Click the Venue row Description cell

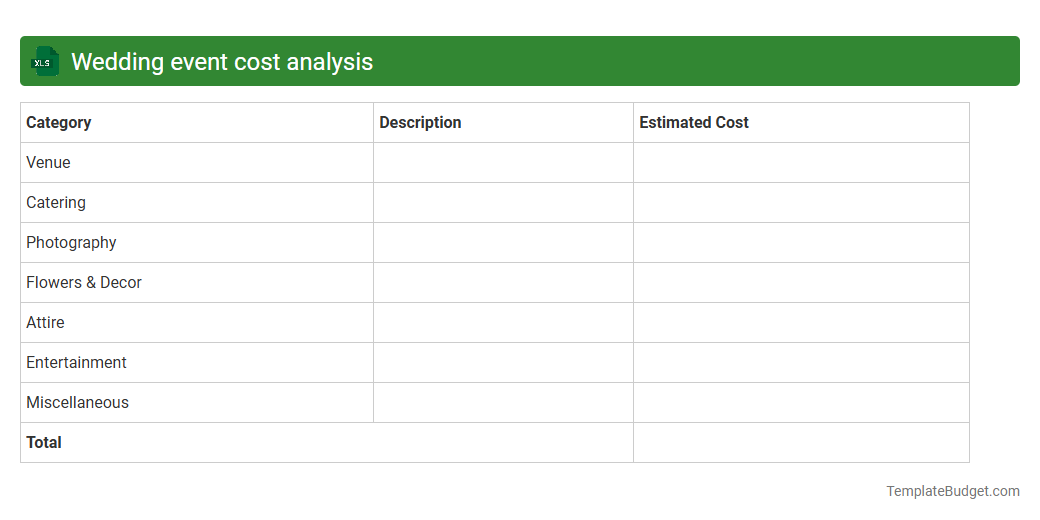click(x=503, y=162)
